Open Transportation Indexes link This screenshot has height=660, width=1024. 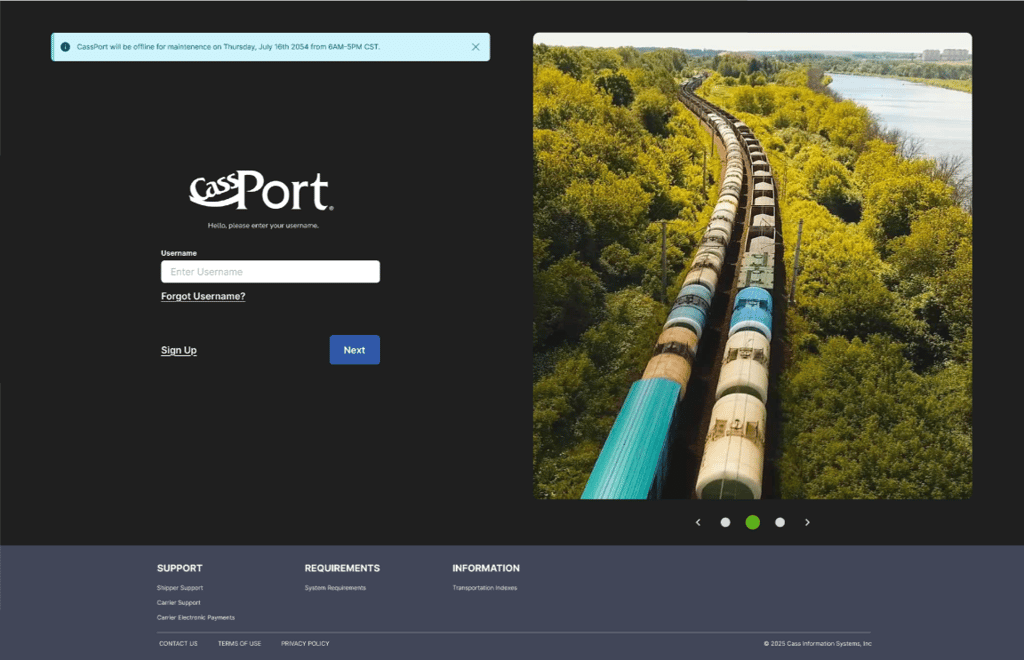point(485,588)
